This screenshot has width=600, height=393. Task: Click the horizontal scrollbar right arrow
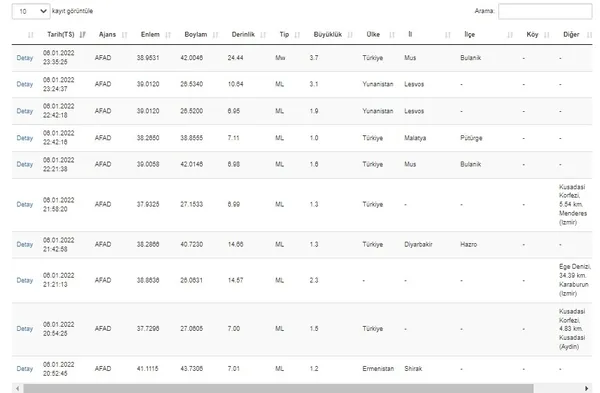[x=586, y=388]
